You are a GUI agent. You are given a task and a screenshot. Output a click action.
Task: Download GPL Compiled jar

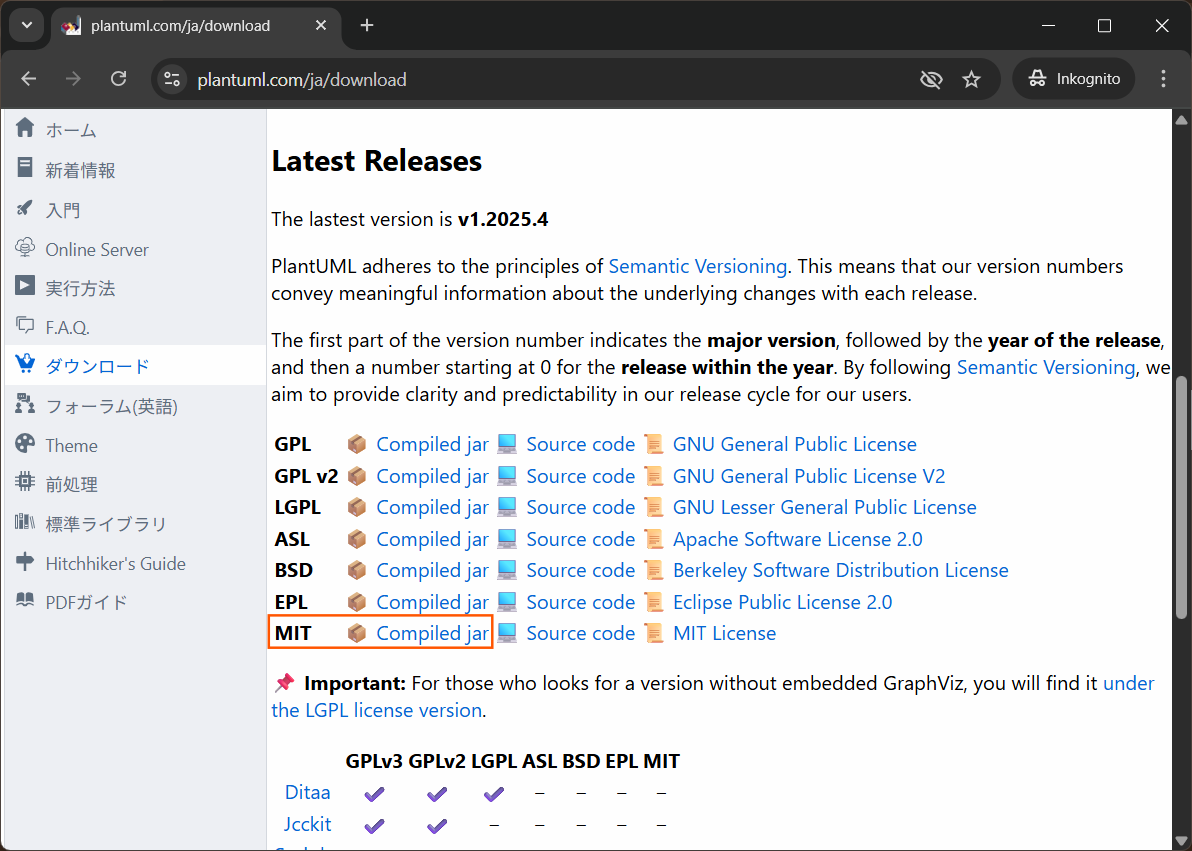433,444
